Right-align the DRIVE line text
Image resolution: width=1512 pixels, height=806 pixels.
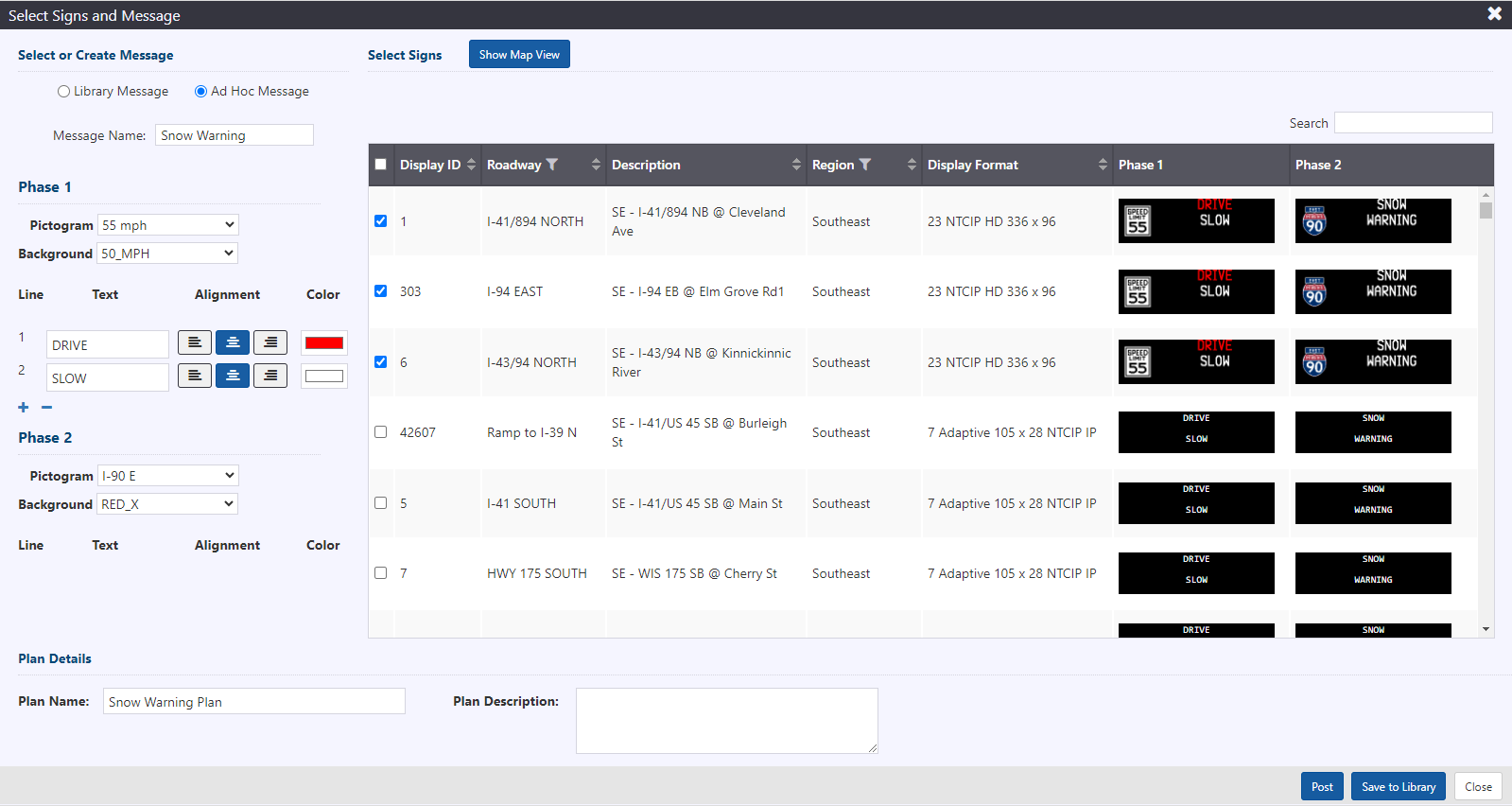click(270, 342)
